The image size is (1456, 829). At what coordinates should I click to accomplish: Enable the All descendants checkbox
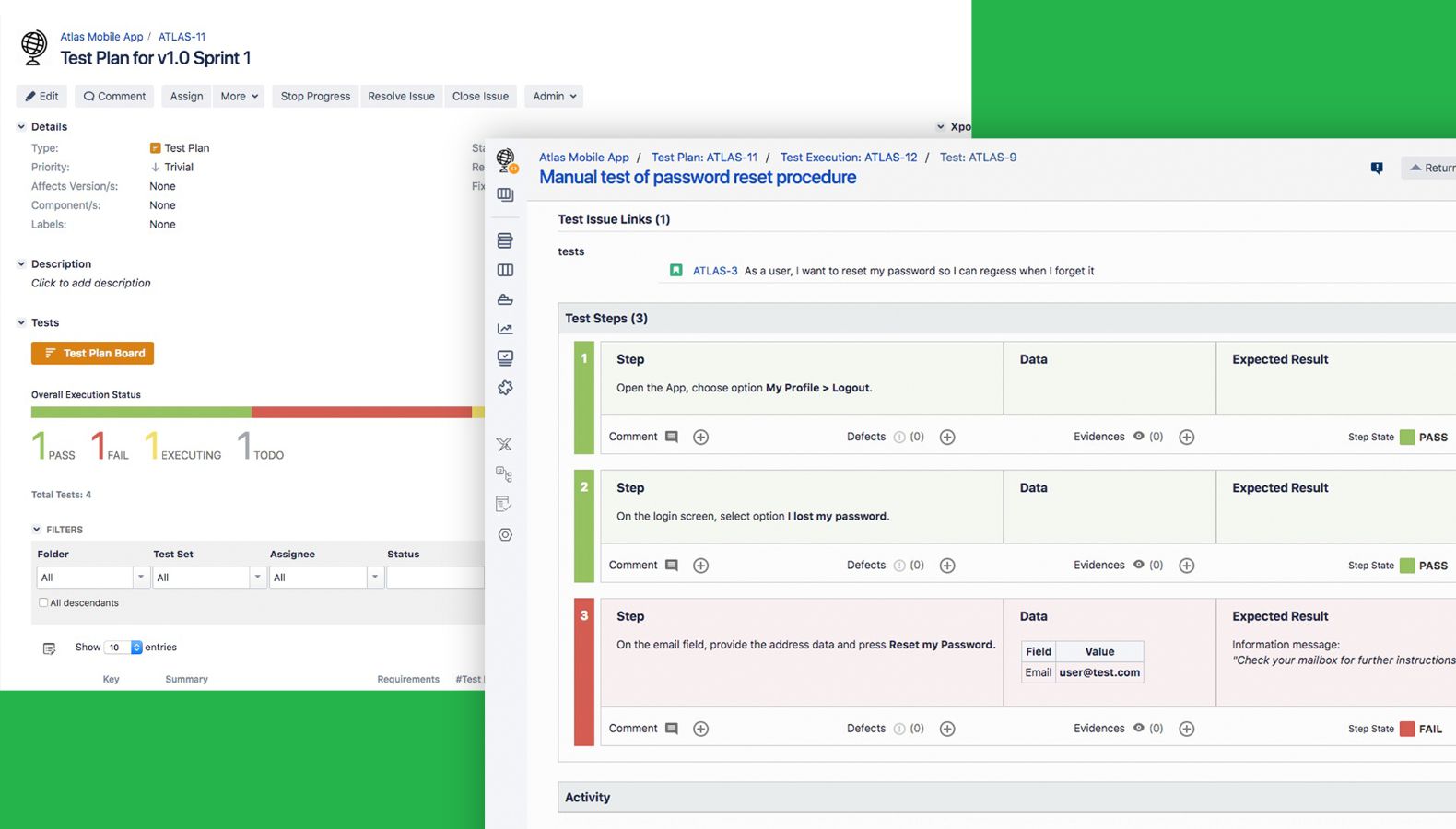(x=43, y=602)
